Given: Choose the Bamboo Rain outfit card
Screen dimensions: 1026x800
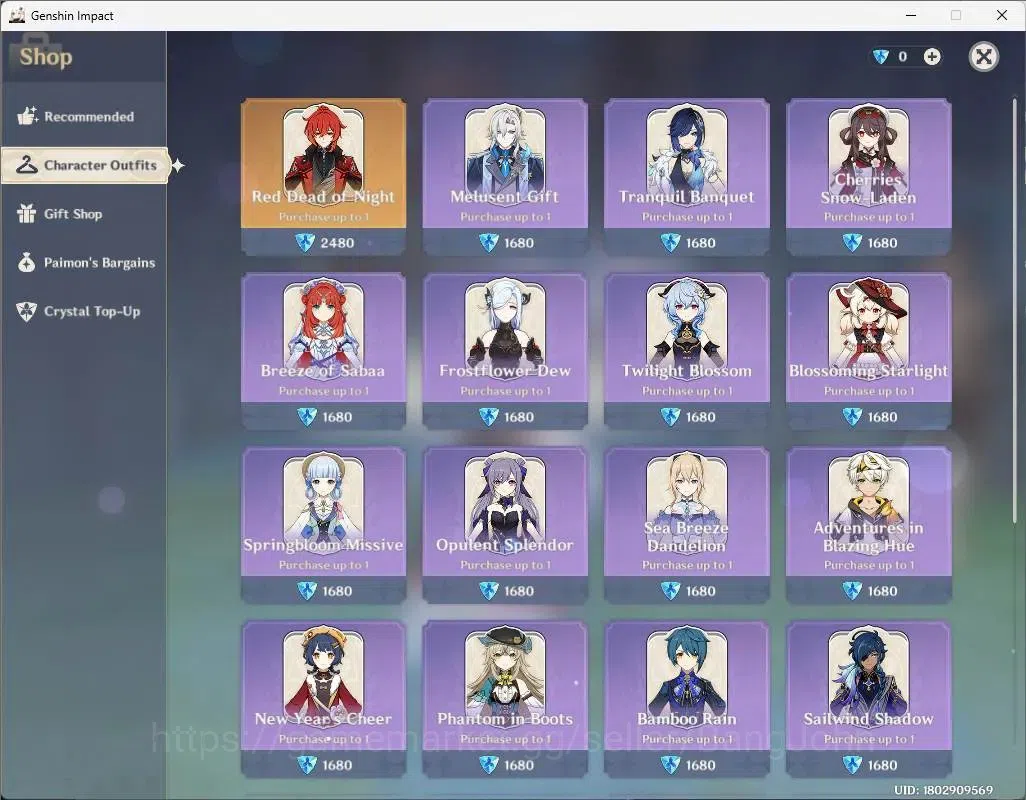Looking at the screenshot, I should pos(686,699).
